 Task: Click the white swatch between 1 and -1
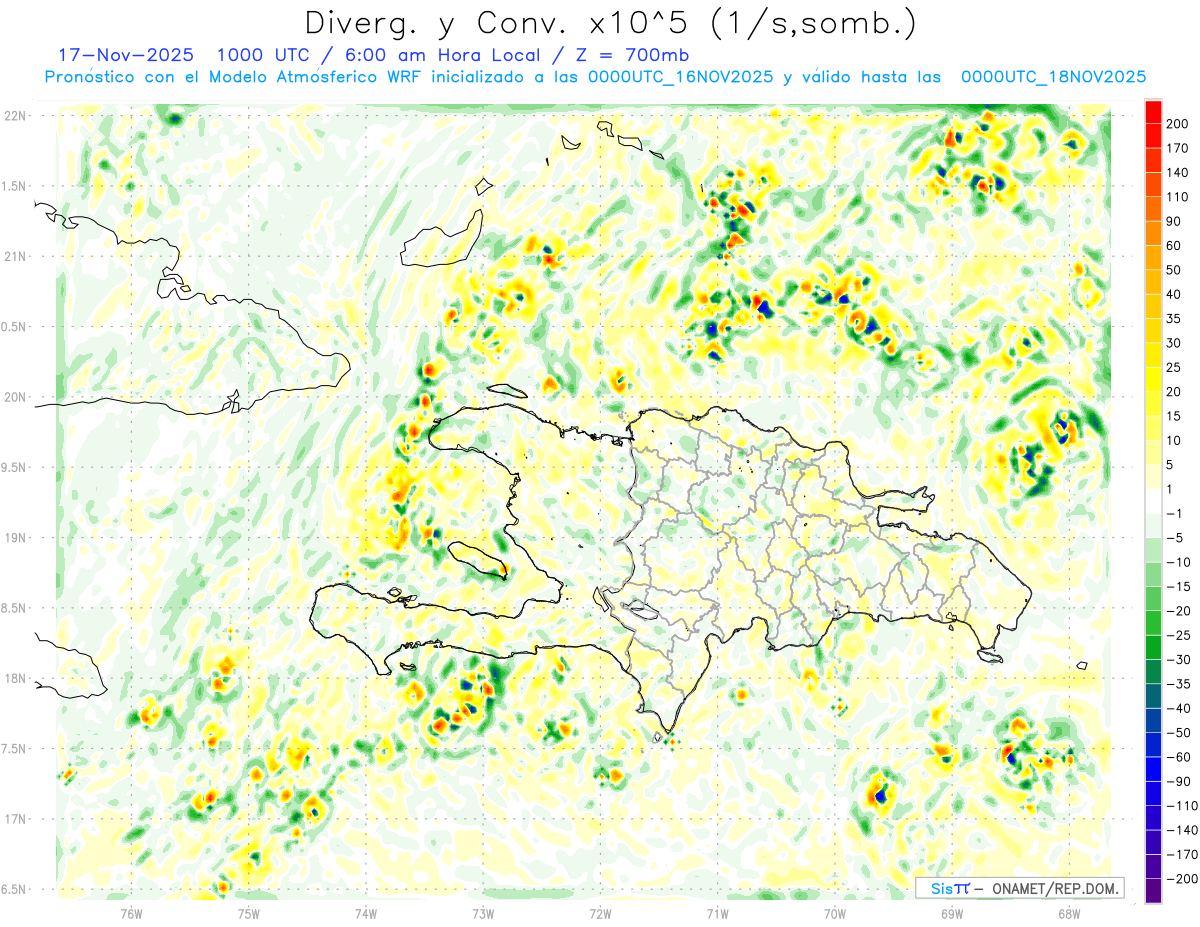pos(1153,501)
